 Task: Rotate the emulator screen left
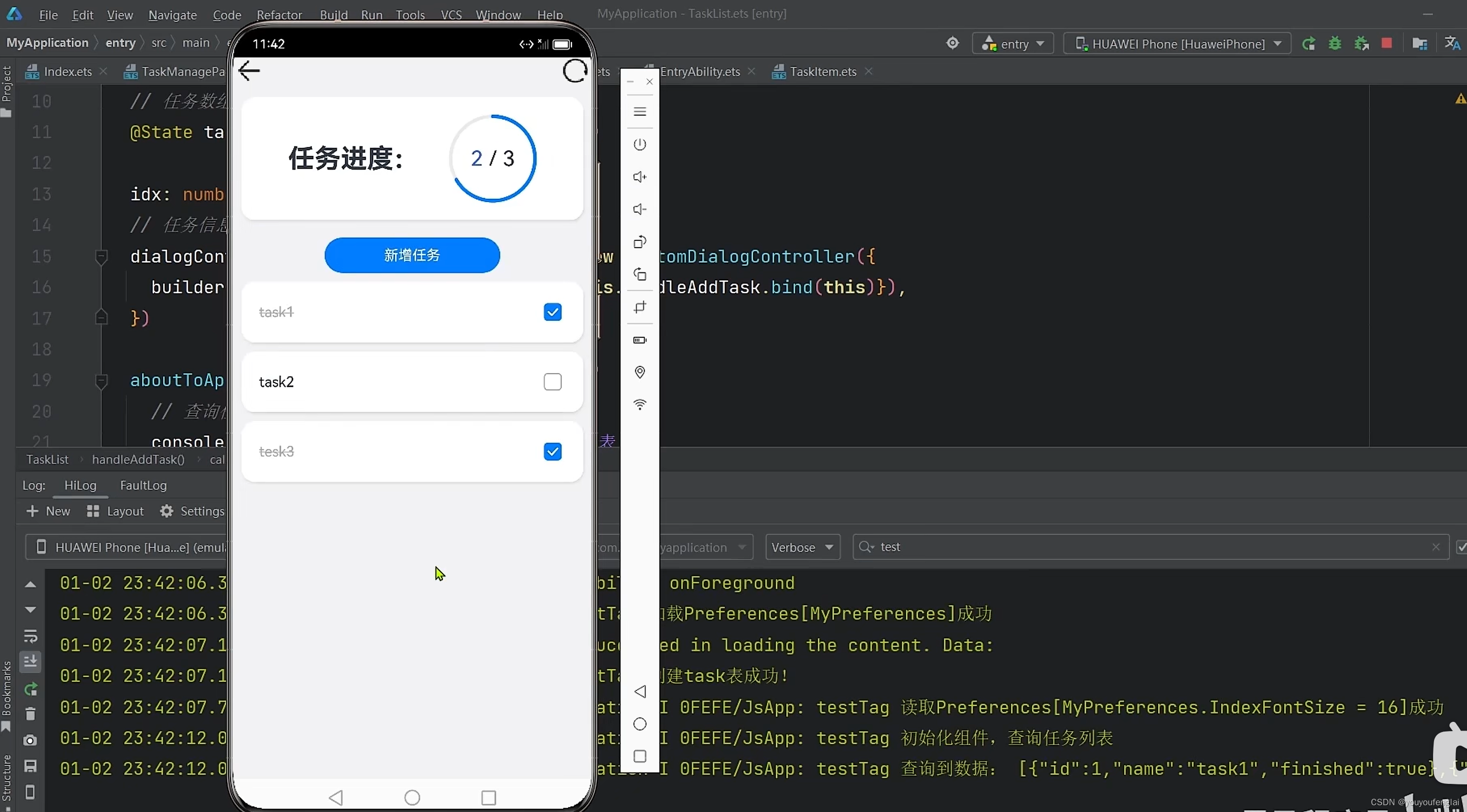click(x=640, y=242)
